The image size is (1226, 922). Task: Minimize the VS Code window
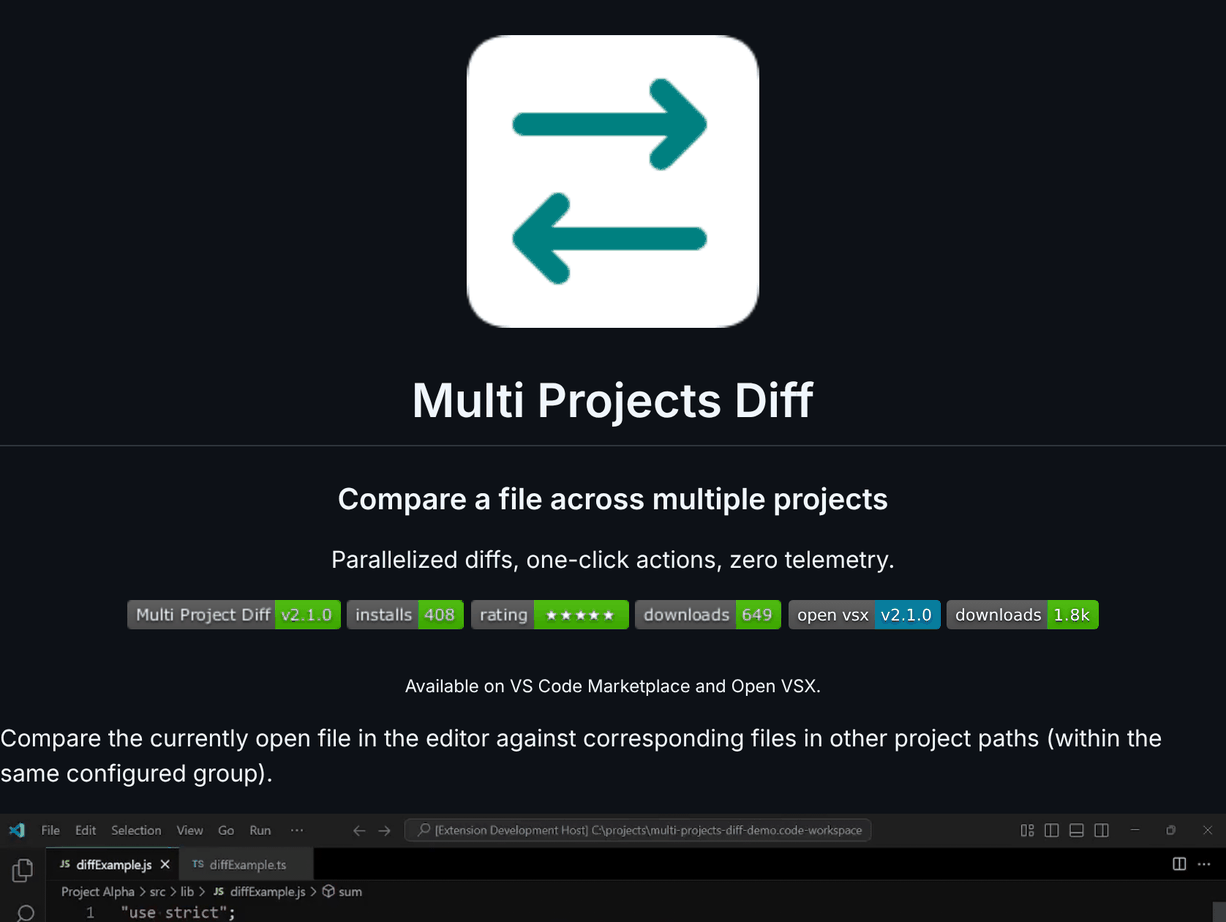[1134, 830]
